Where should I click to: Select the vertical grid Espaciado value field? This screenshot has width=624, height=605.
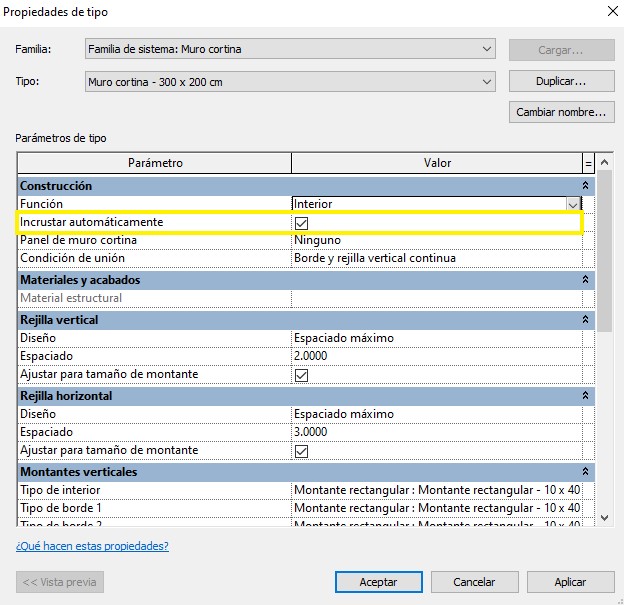coord(436,356)
